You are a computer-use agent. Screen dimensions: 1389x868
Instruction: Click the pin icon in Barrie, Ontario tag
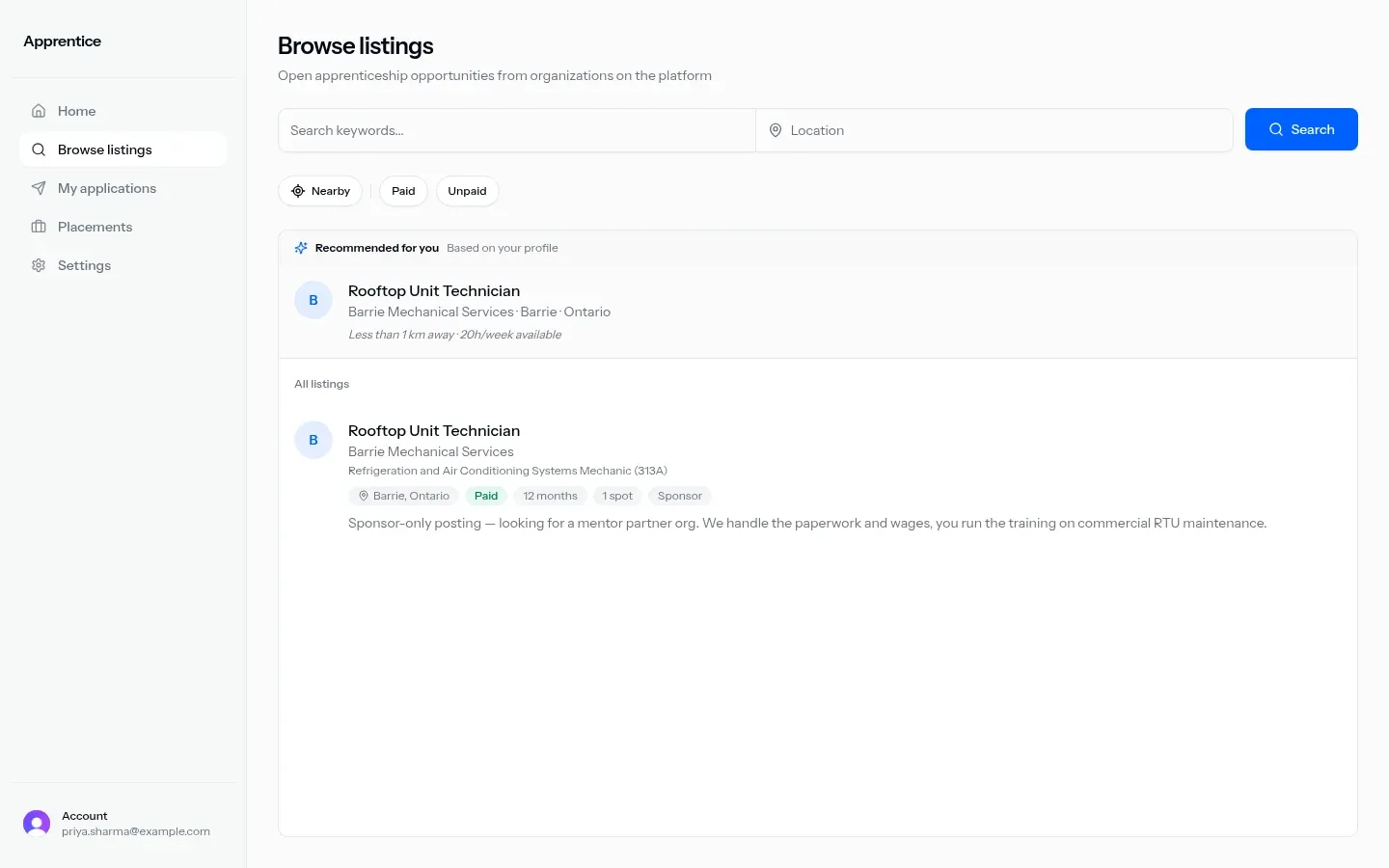(x=364, y=496)
